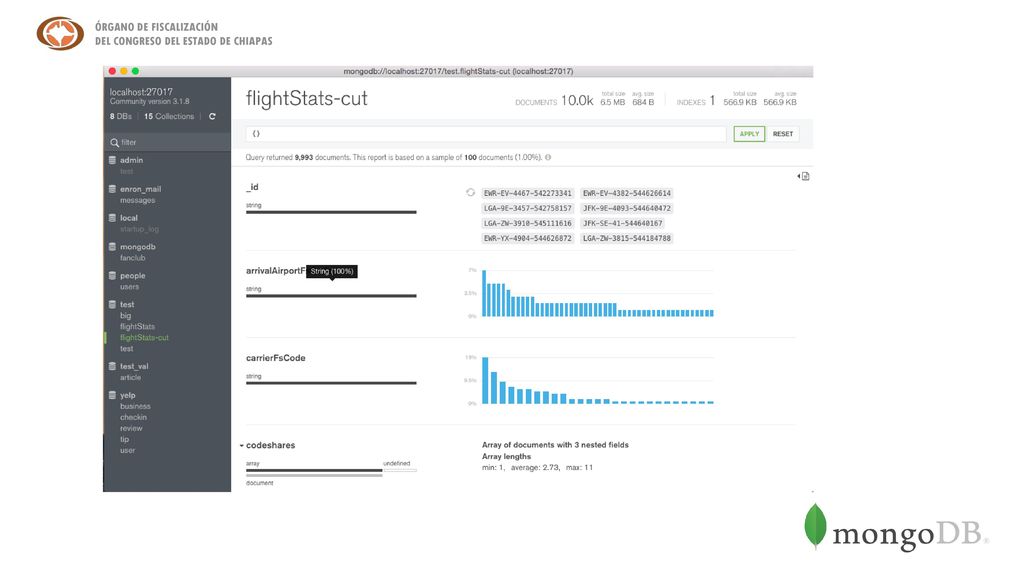Click the EWR-EV-4467-542273341 id value
The height and width of the screenshot is (576, 1024).
point(528,193)
